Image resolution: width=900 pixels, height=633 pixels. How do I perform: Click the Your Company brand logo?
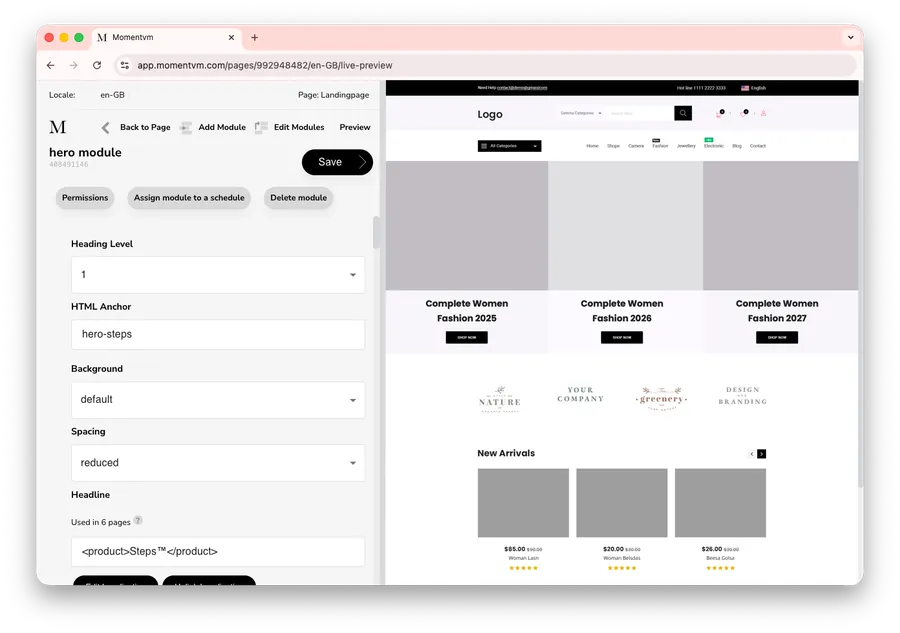click(x=580, y=394)
